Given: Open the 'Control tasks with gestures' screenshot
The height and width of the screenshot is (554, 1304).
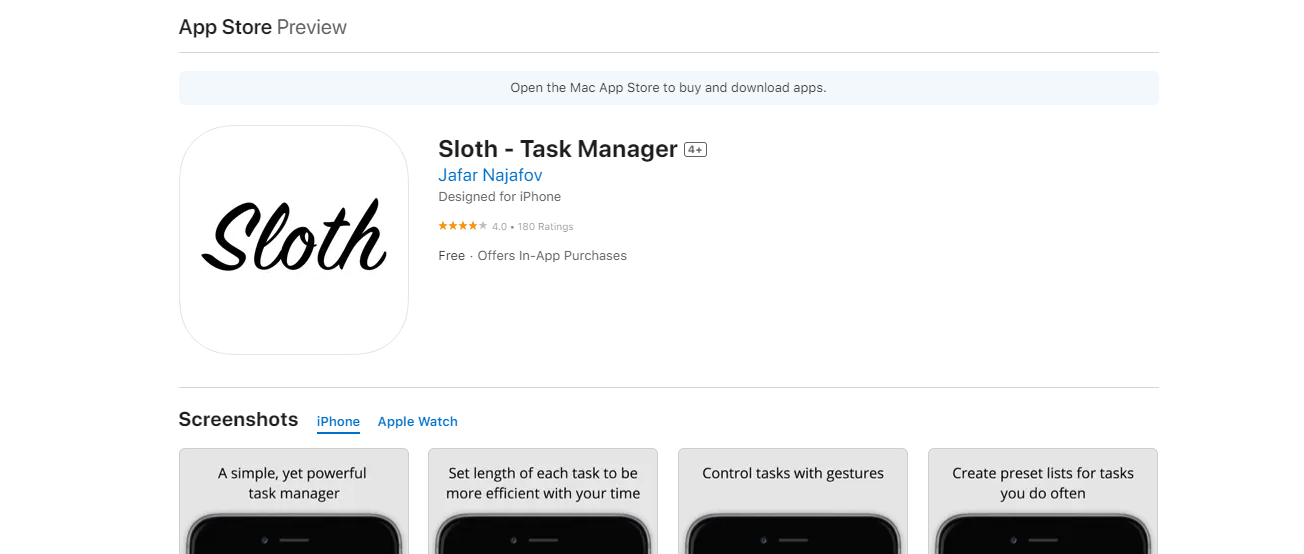Looking at the screenshot, I should click(793, 501).
